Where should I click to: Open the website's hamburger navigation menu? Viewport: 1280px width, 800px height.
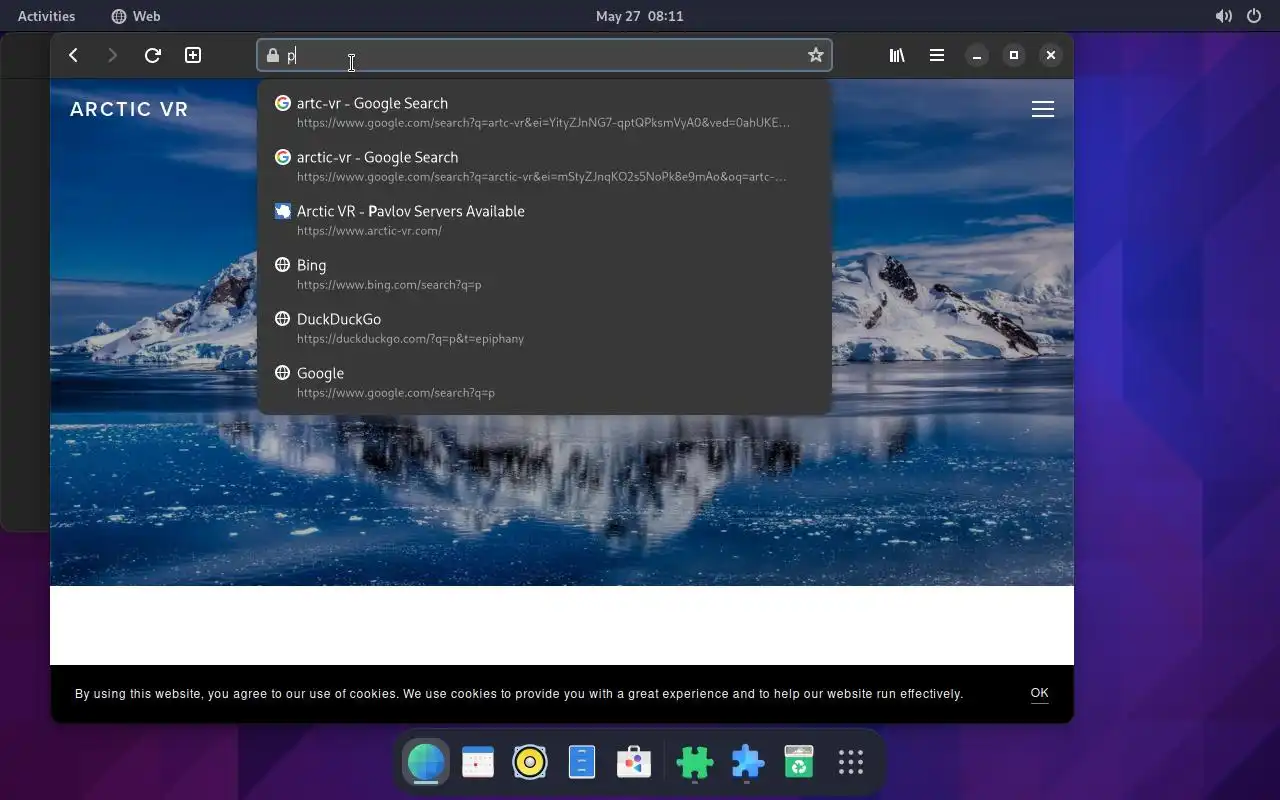click(x=1043, y=109)
